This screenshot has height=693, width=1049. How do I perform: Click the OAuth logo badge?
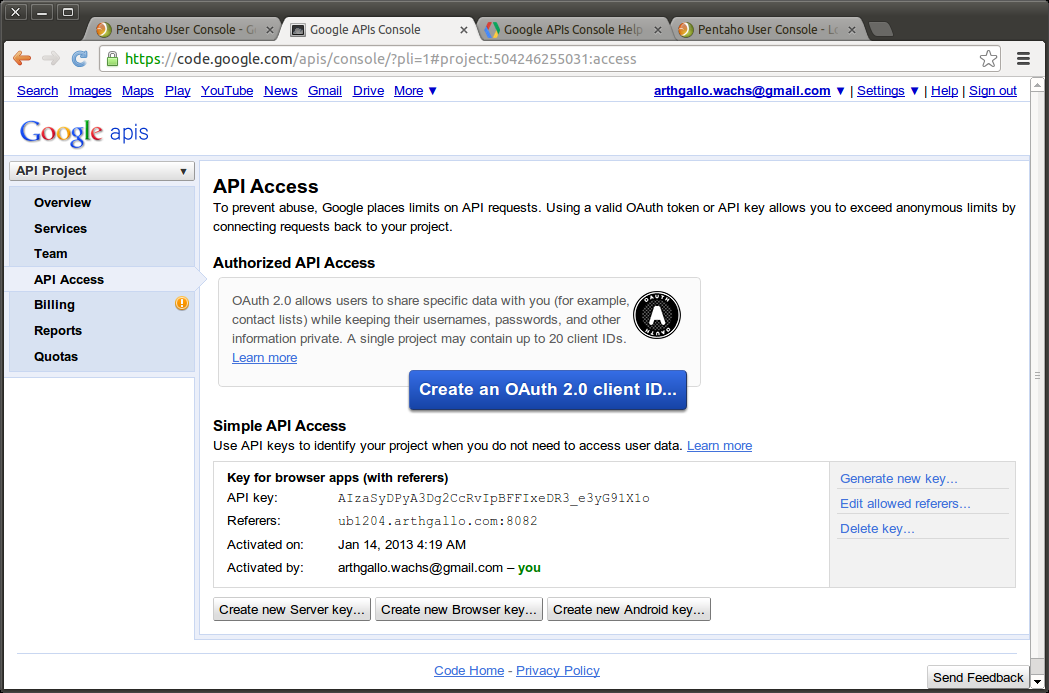[656, 315]
